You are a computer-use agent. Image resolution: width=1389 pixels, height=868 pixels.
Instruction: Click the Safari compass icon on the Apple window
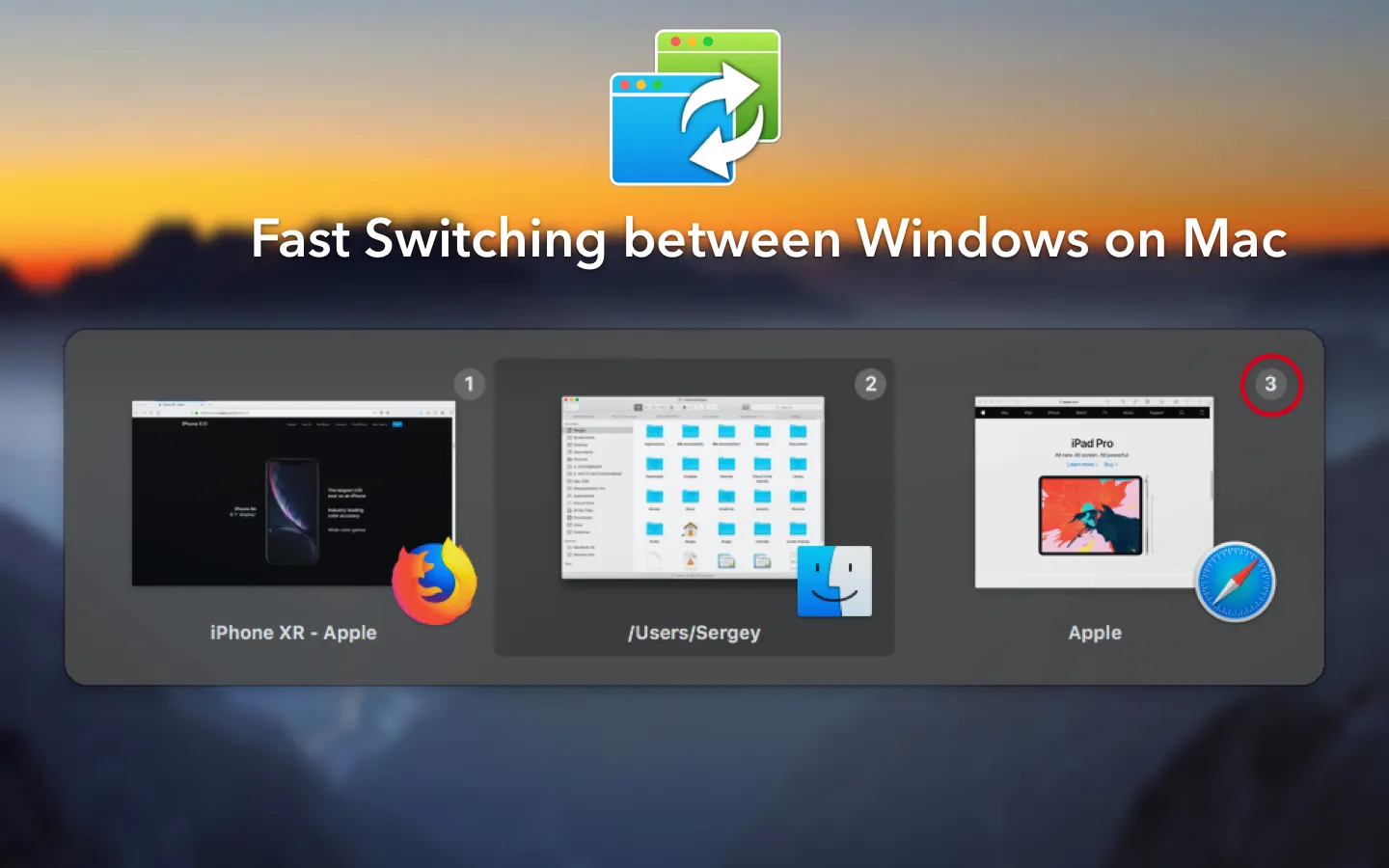pos(1235,582)
